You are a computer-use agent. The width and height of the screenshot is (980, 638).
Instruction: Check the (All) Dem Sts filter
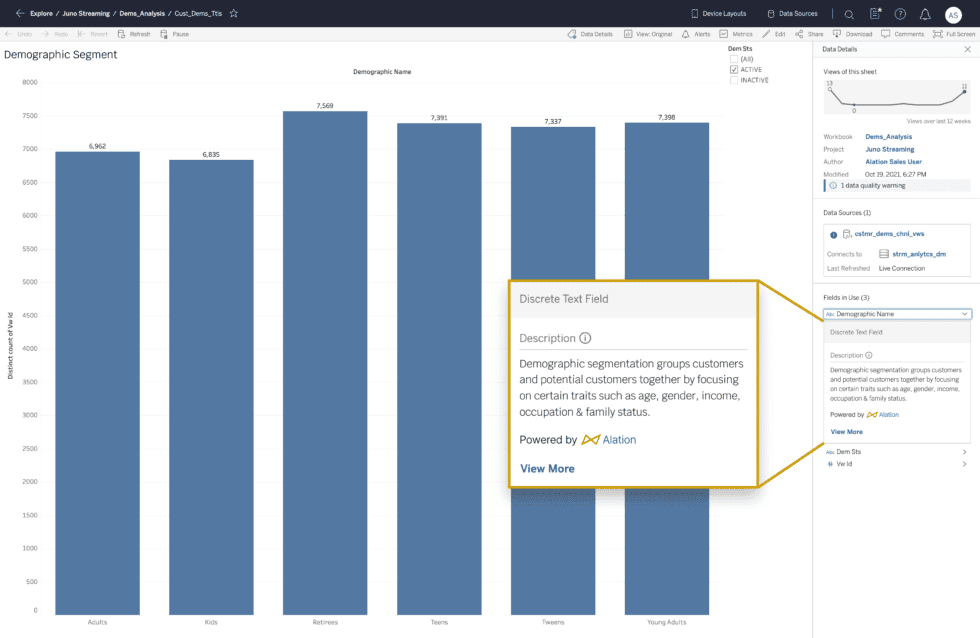coord(734,59)
